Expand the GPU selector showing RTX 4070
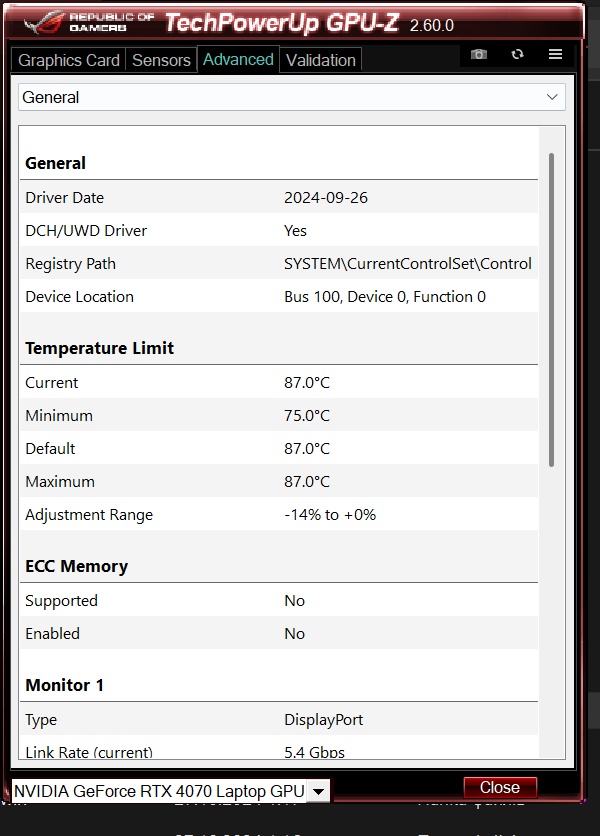The height and width of the screenshot is (836, 600). (160, 790)
